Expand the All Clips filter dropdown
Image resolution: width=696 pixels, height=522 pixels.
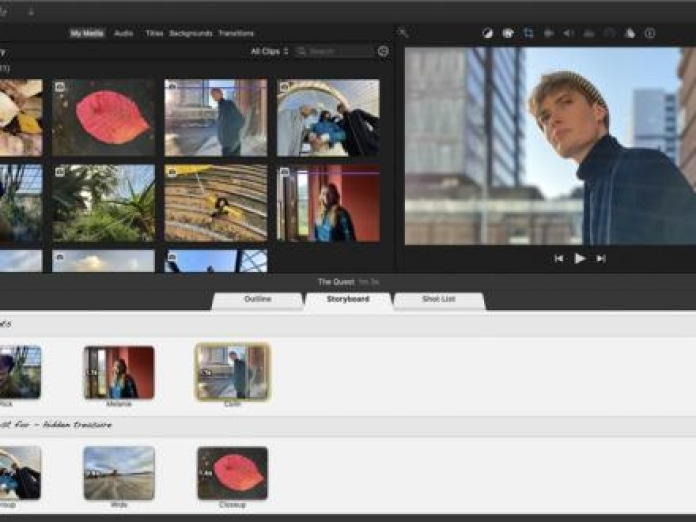click(x=269, y=51)
